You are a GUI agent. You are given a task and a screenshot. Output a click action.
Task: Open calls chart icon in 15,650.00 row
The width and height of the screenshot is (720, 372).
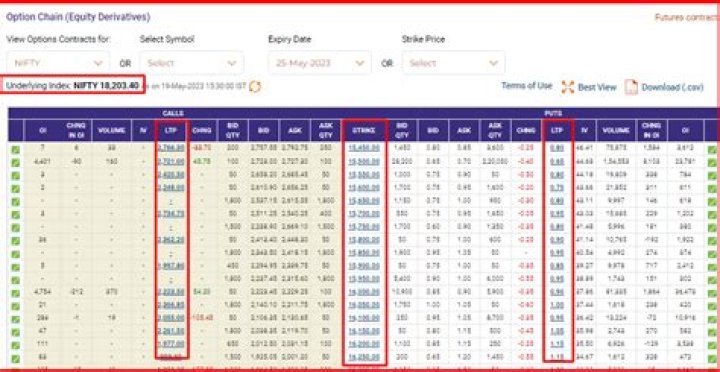click(x=16, y=202)
